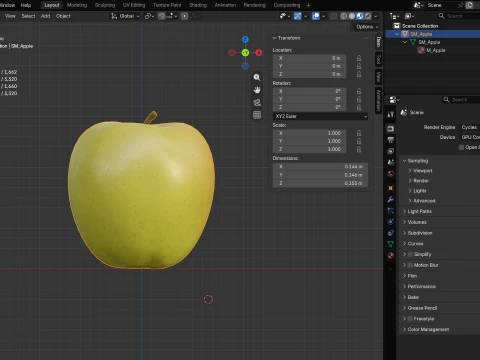Lock the Location X value

coord(359,58)
